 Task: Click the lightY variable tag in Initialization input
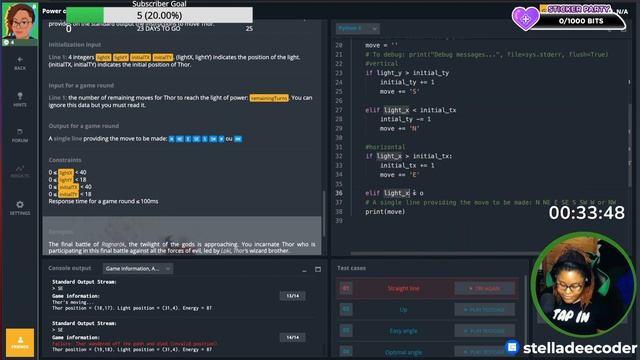click(x=121, y=57)
